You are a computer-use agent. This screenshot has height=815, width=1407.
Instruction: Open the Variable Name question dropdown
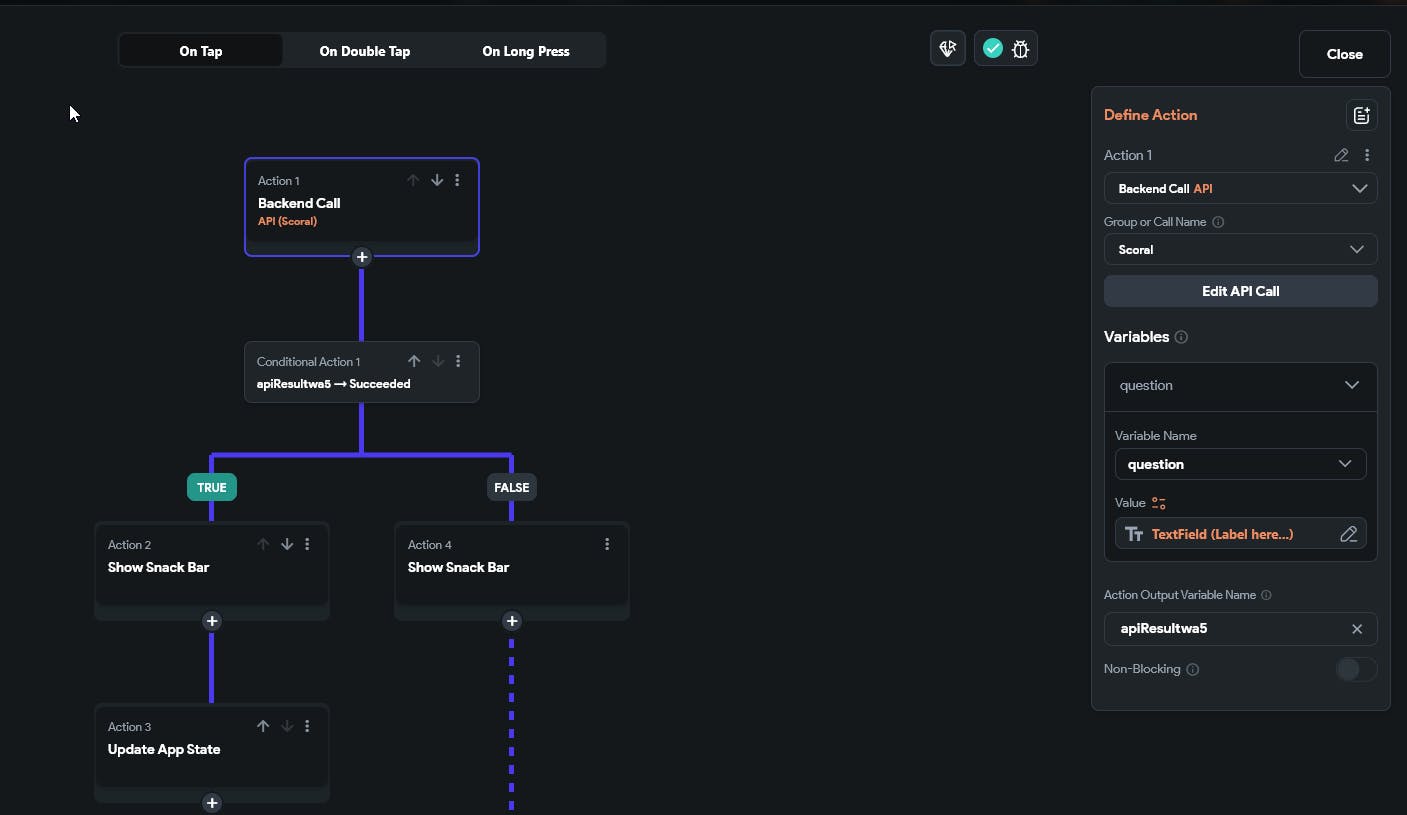tap(1240, 464)
